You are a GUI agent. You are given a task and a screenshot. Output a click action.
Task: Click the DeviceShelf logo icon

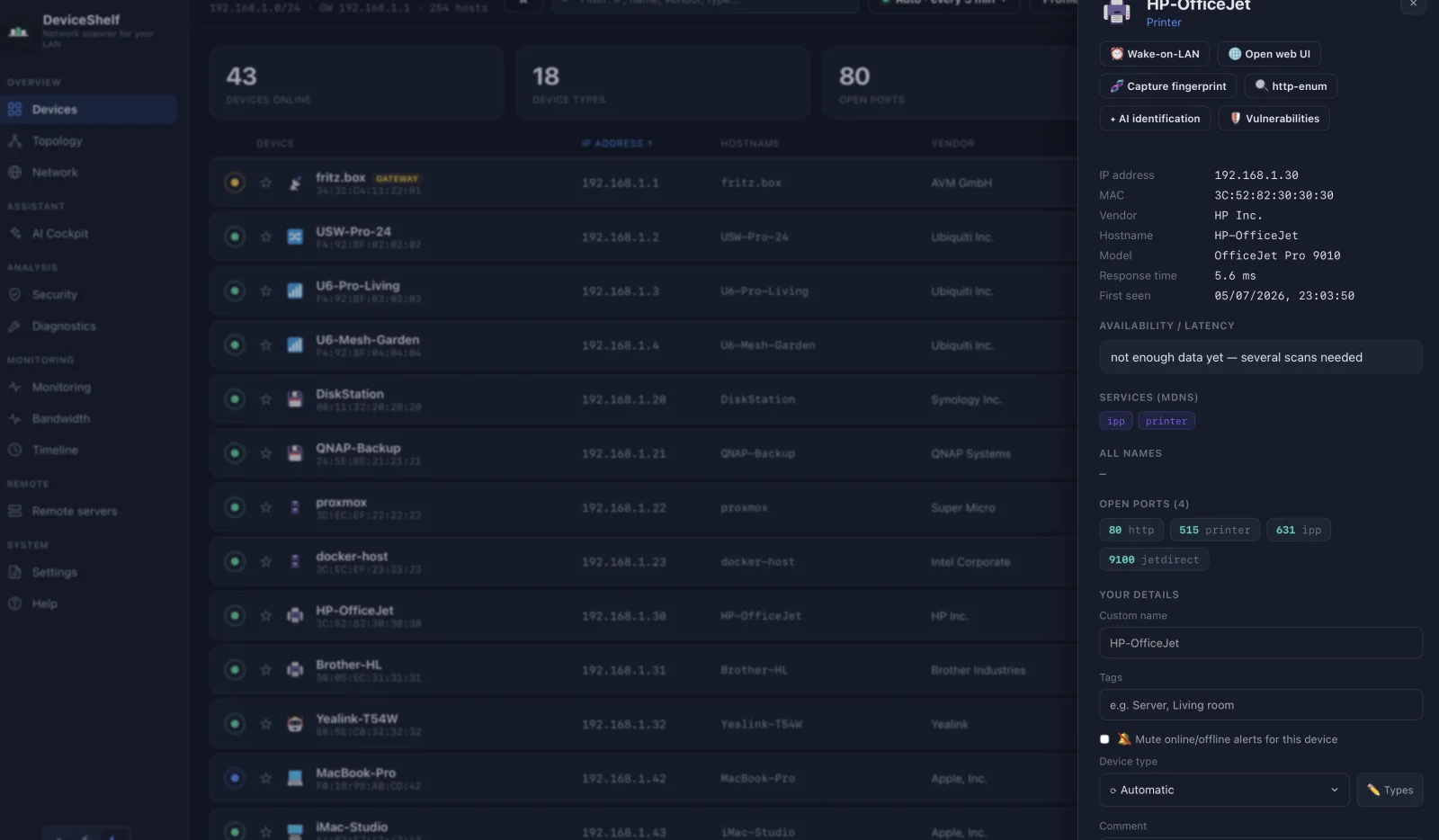click(x=18, y=31)
